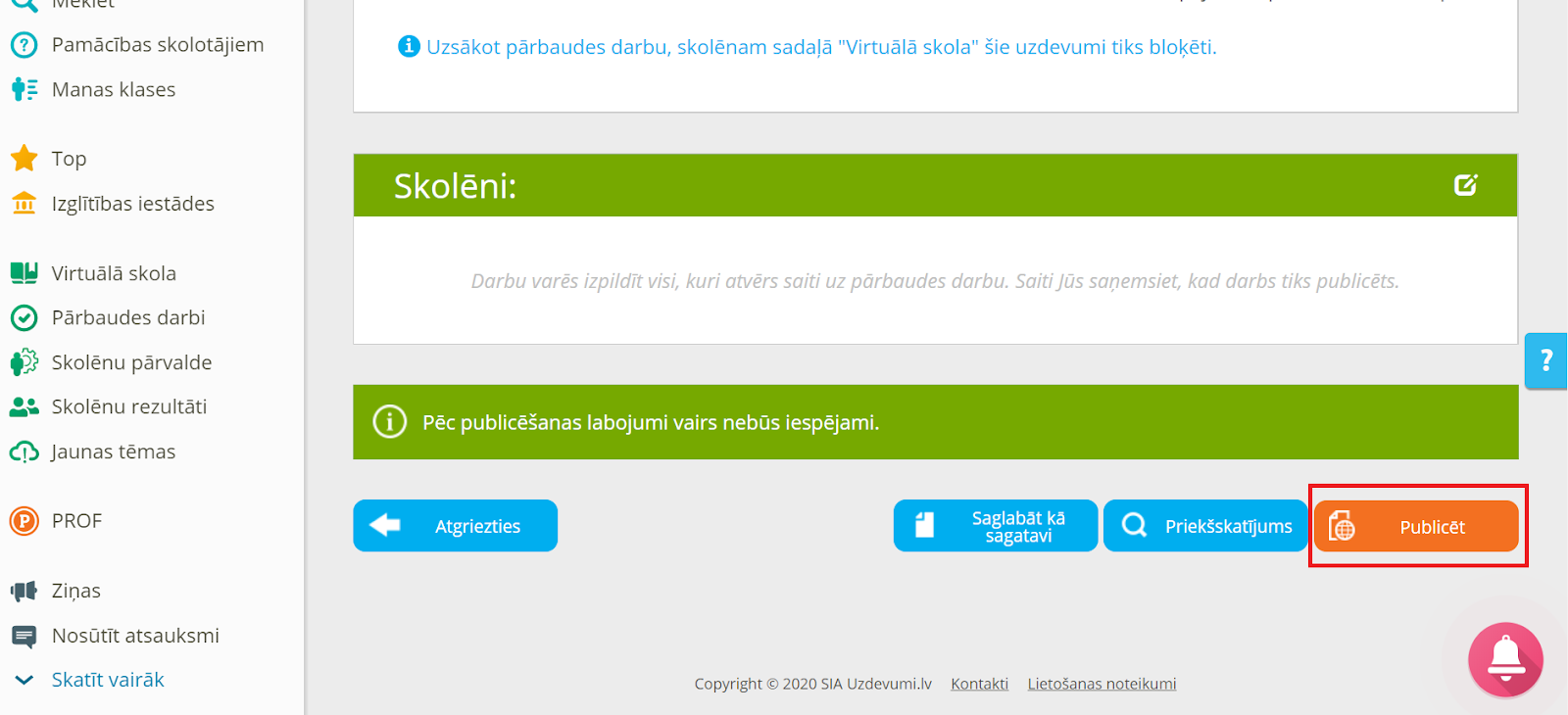1568x715 pixels.
Task: Click the megaphone icon beside Ziņas
Action: point(24,591)
